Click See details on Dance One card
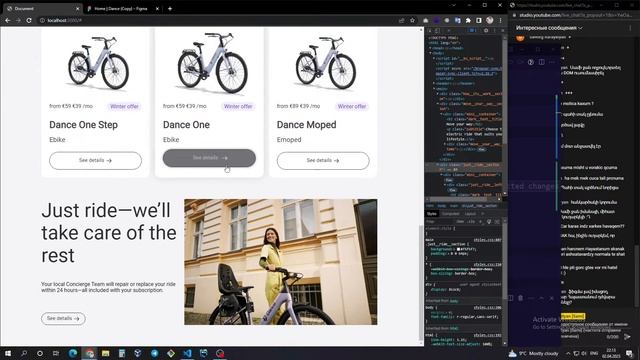The image size is (640, 360). click(209, 158)
